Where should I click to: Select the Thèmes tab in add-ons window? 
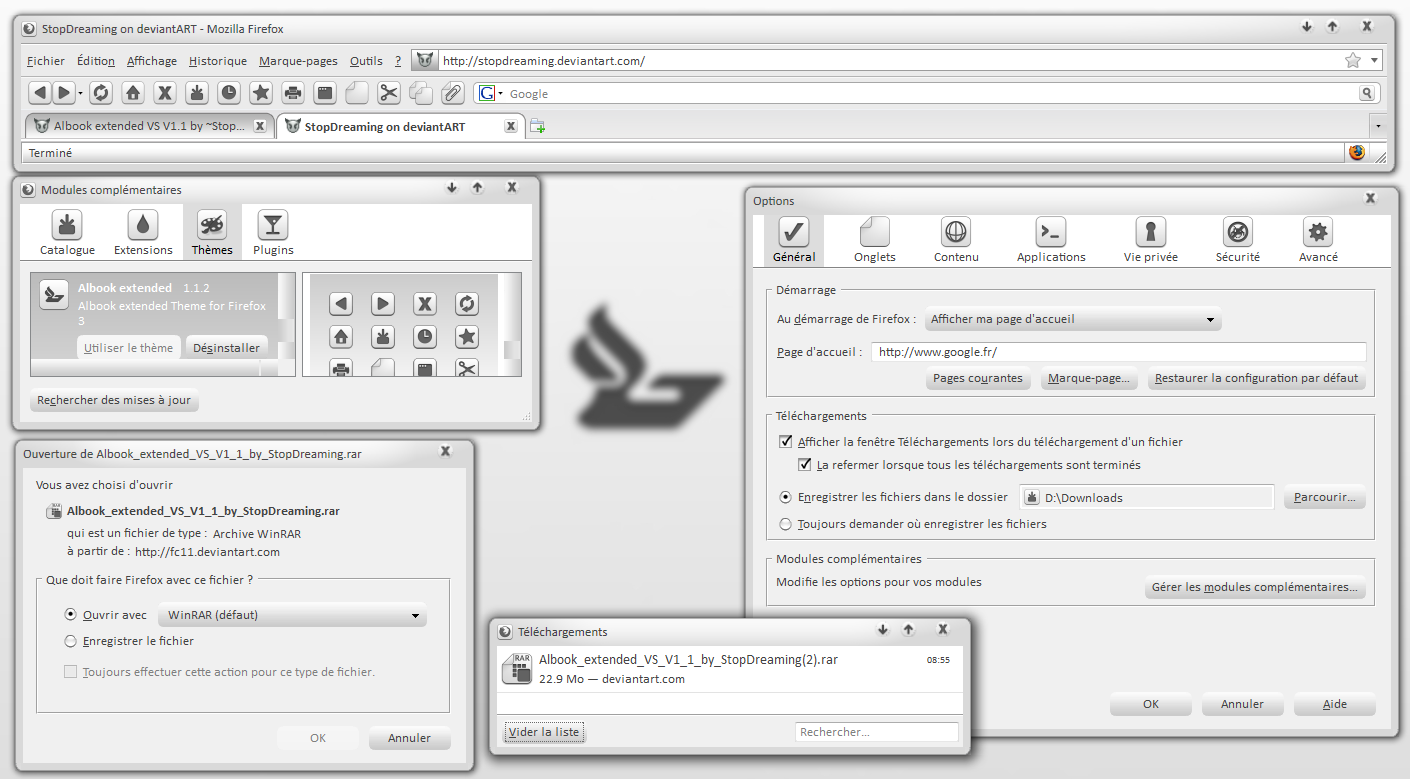(x=212, y=233)
